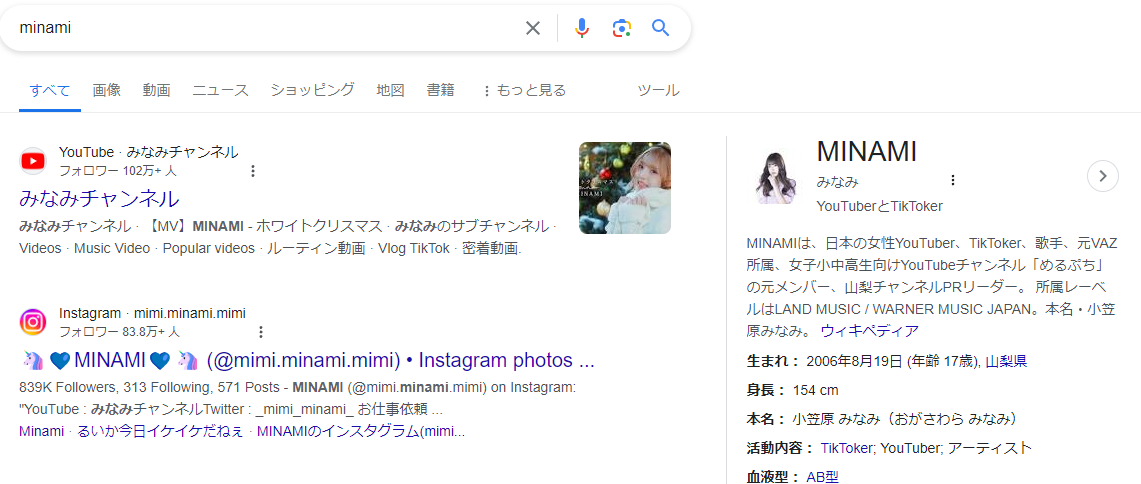
Task: Open Google Lens image search icon
Action: tap(621, 28)
